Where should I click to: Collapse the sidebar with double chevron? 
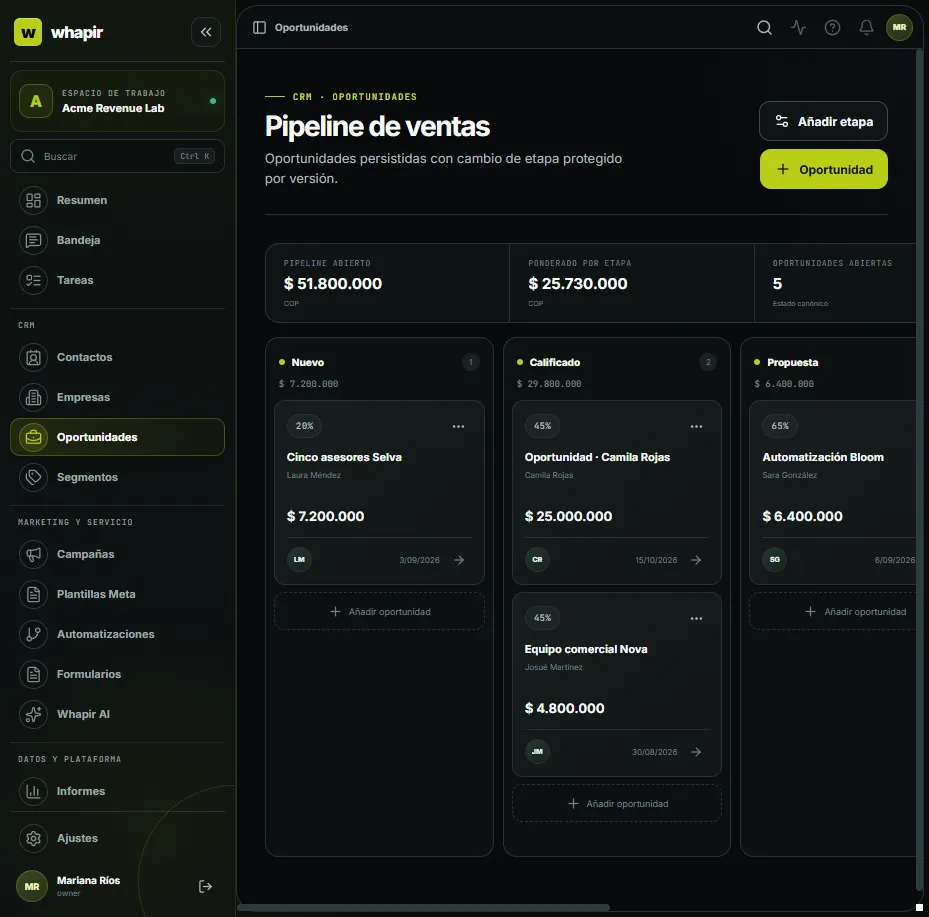click(x=206, y=32)
